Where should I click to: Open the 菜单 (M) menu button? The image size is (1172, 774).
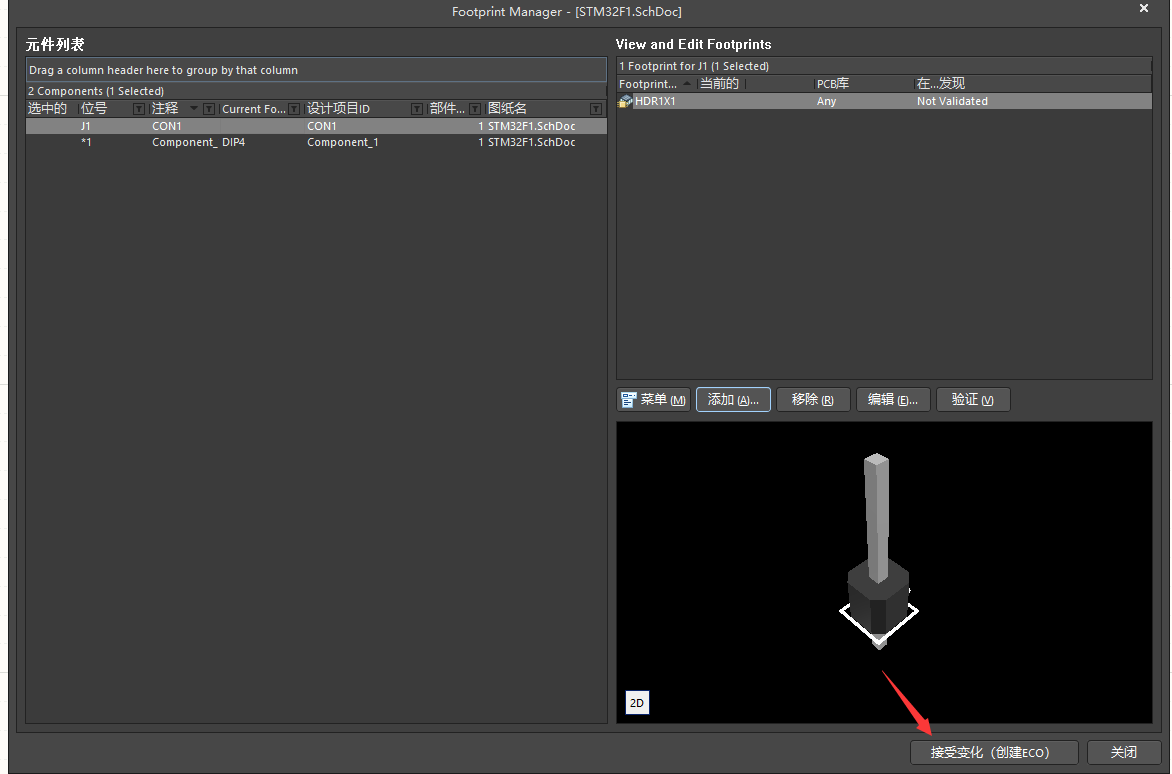(653, 400)
